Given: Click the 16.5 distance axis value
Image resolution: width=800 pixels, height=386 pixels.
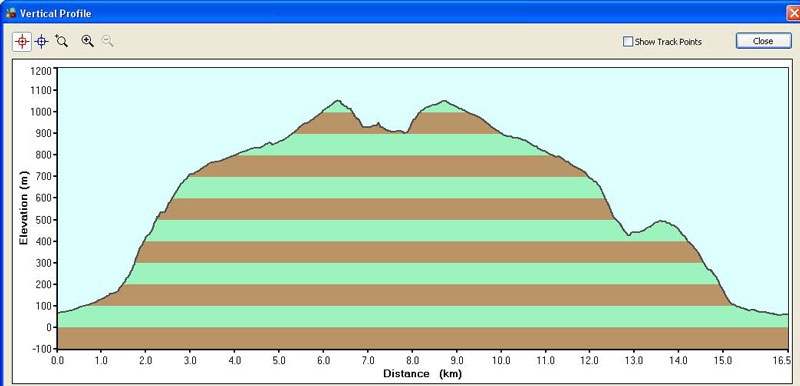Looking at the screenshot, I should [781, 361].
